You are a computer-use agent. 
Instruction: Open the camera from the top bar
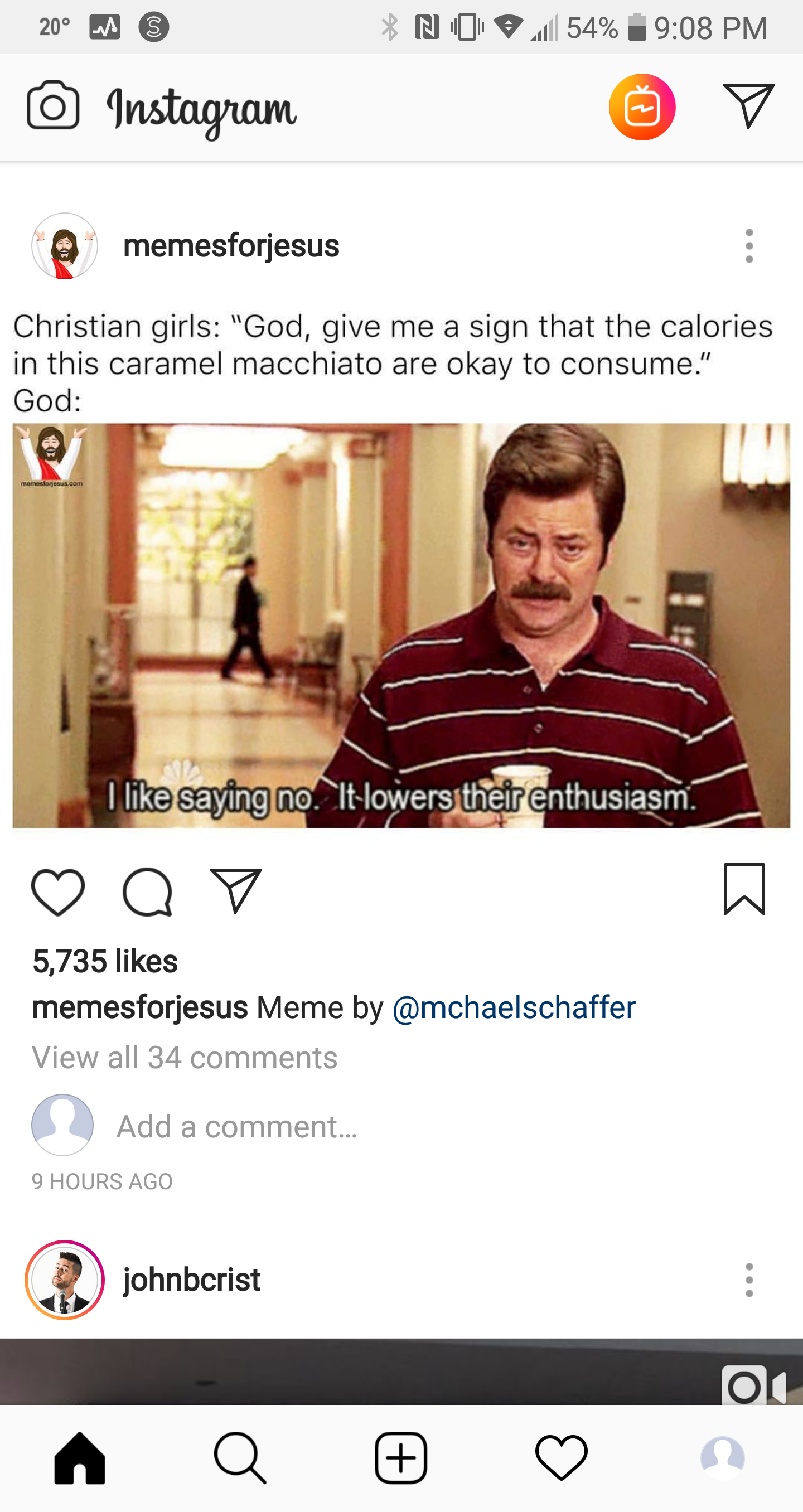pos(53,106)
